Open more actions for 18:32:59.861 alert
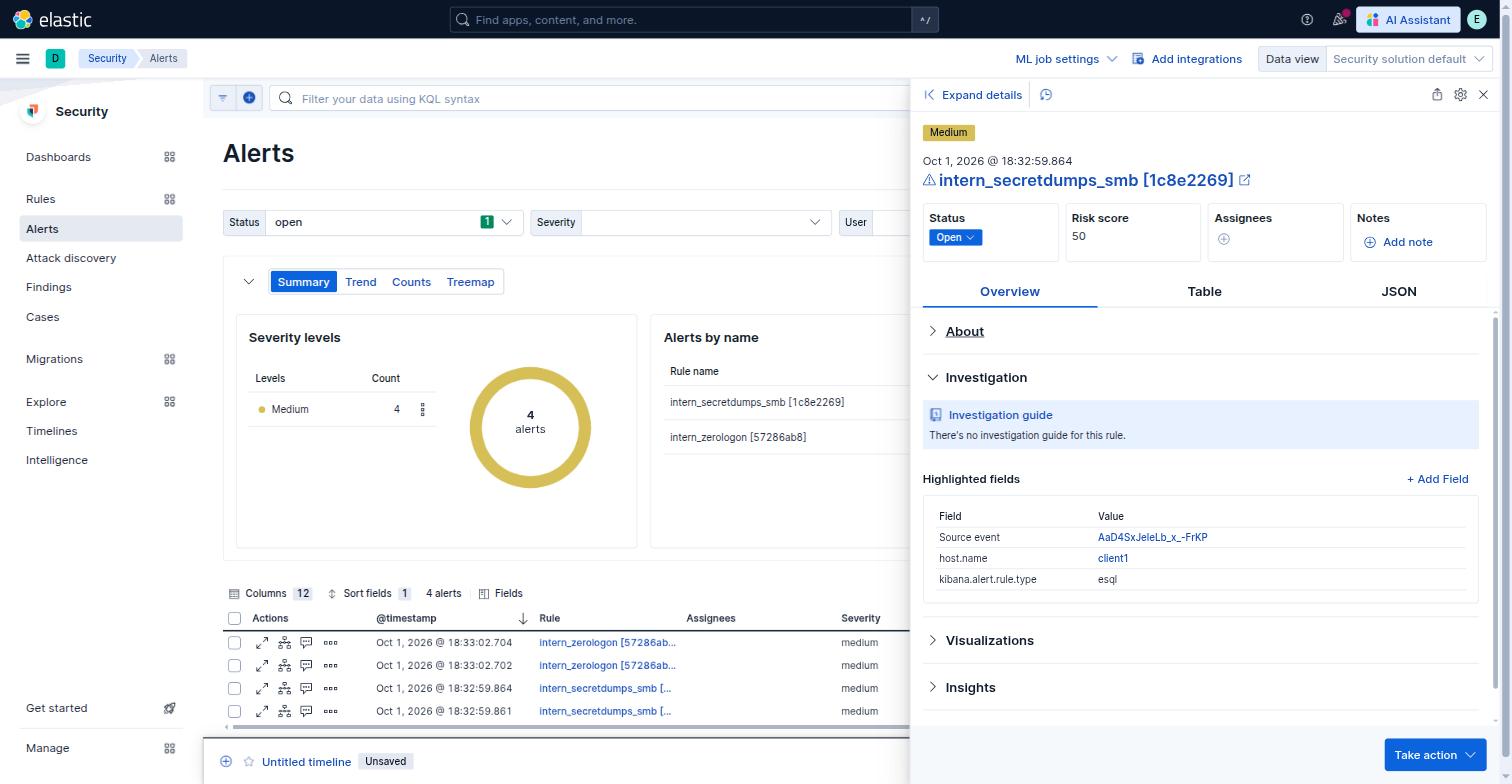 [x=330, y=712]
